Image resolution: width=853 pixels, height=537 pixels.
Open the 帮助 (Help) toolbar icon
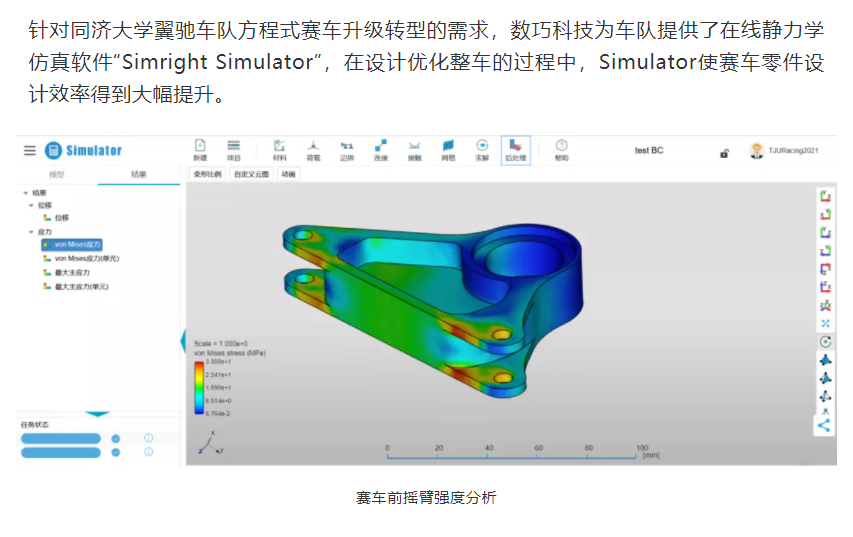coord(561,150)
